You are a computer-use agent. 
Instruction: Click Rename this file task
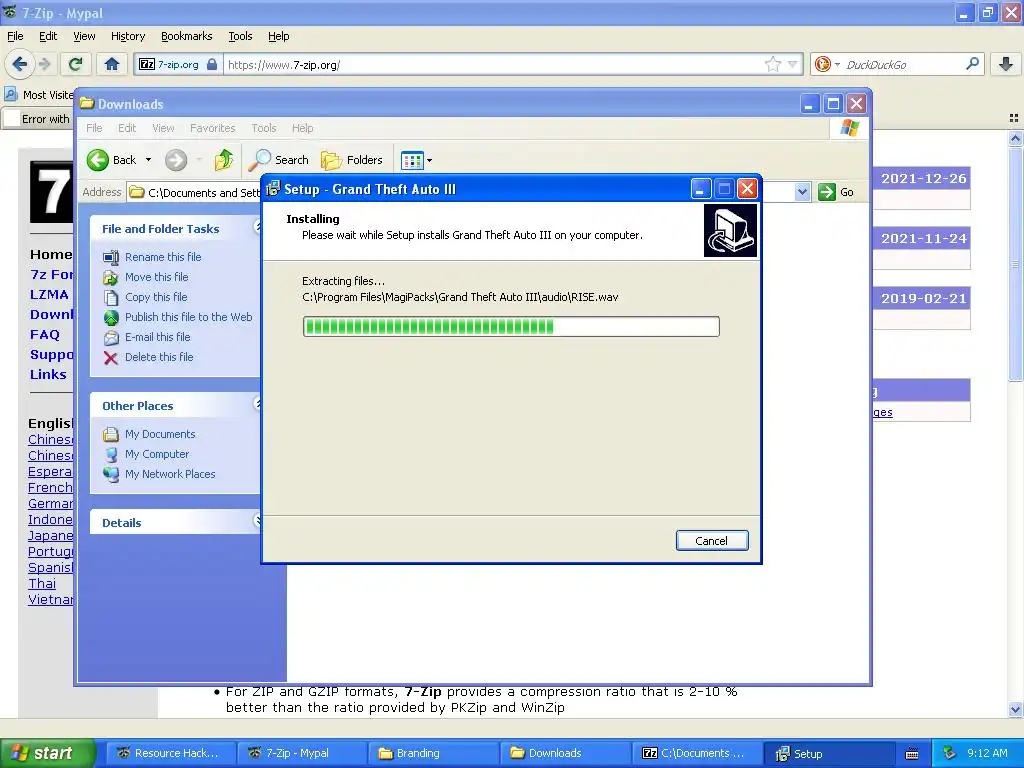163,257
